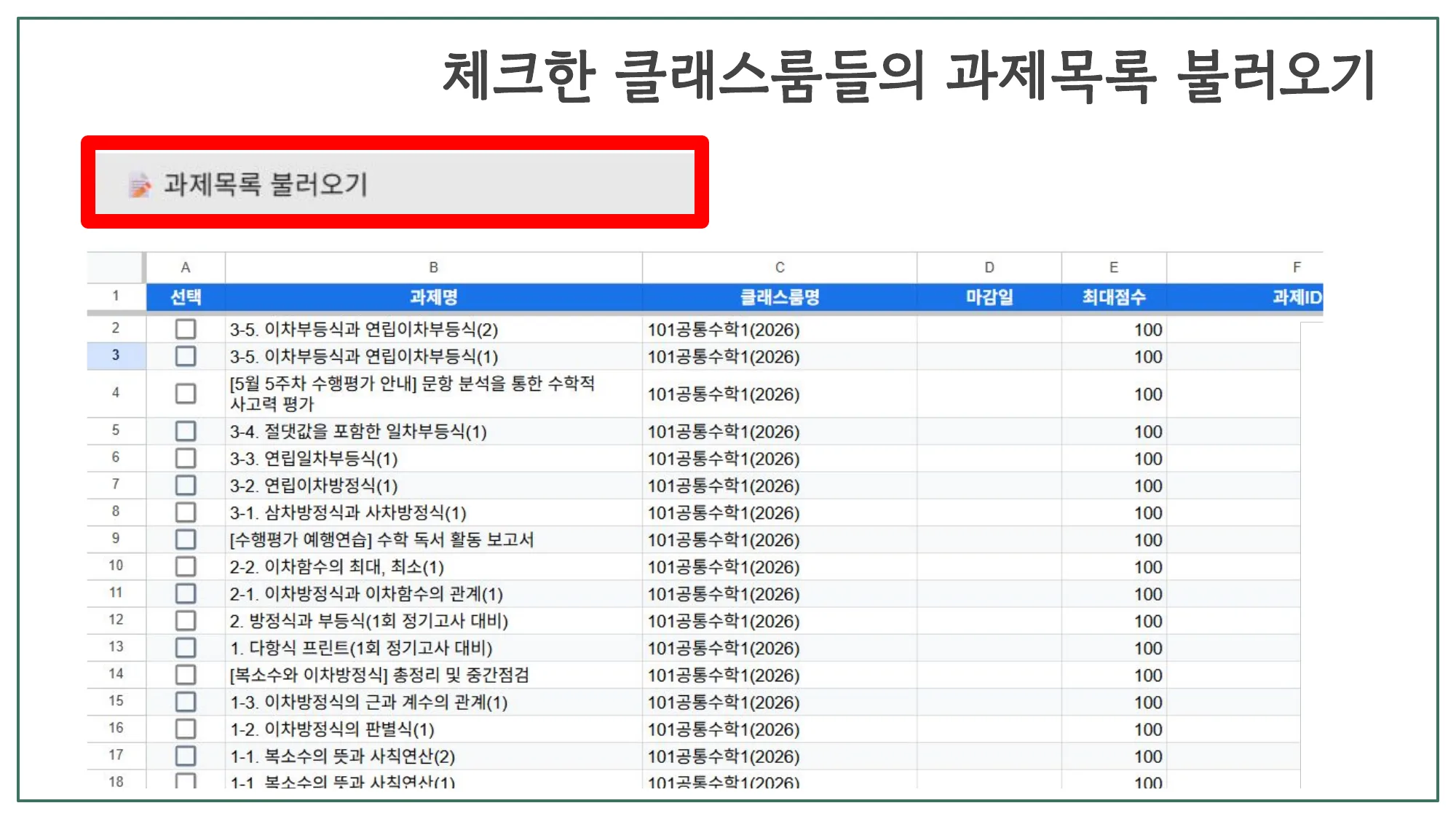The image size is (1456, 819).
Task: Click the select-all corner of the sheet
Action: [116, 267]
